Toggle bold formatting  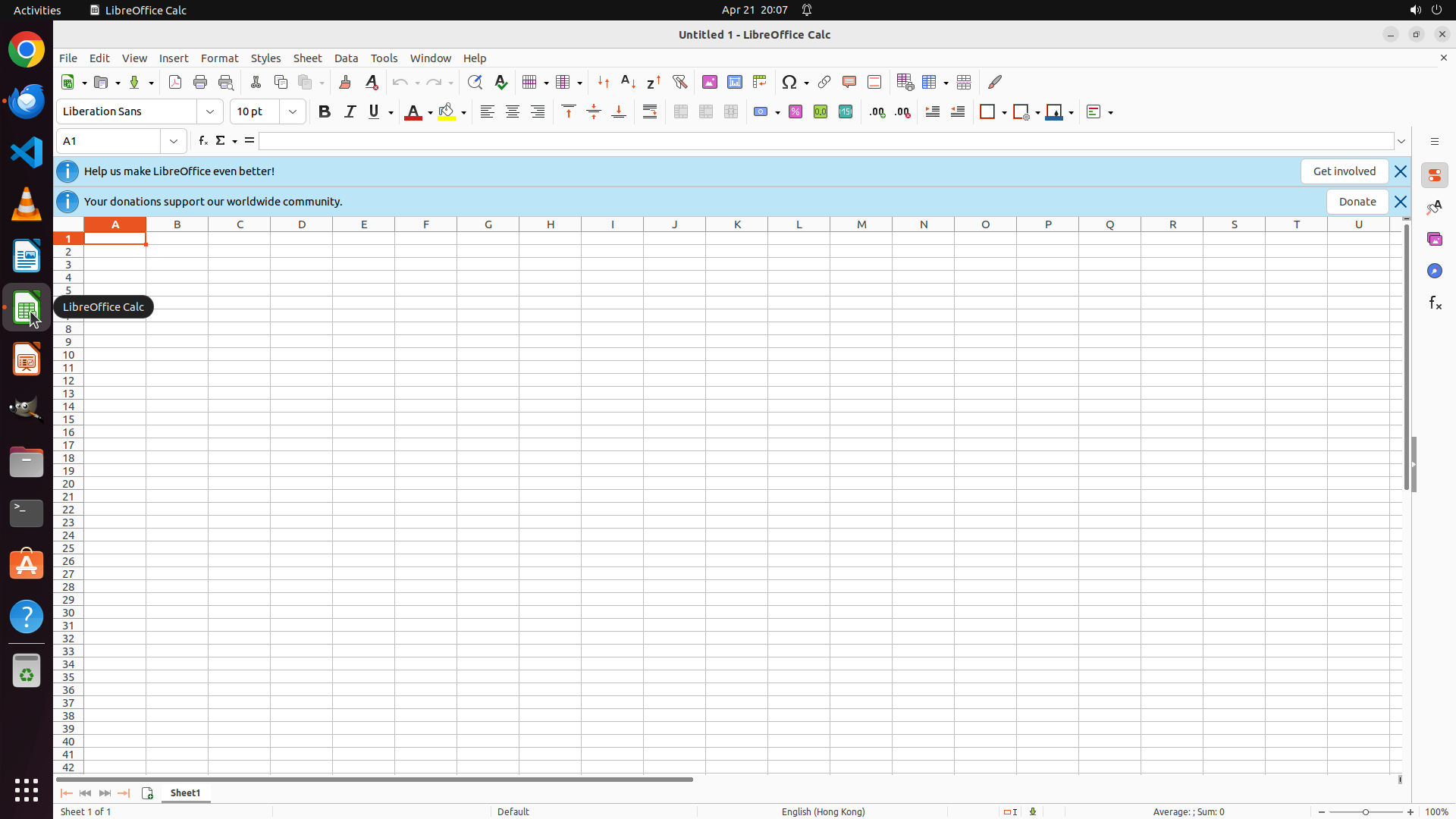point(325,111)
